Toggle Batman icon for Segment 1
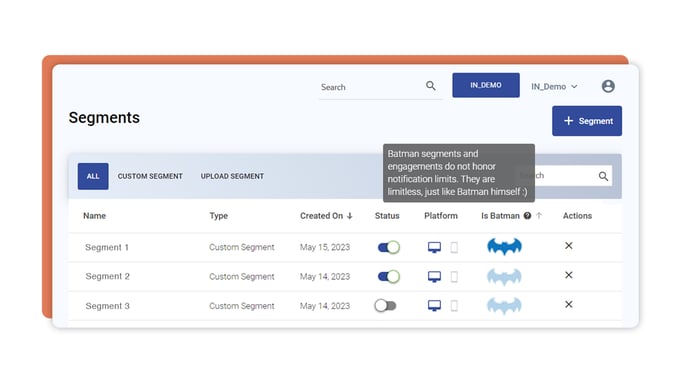Screen dimensions: 681x383 504,247
